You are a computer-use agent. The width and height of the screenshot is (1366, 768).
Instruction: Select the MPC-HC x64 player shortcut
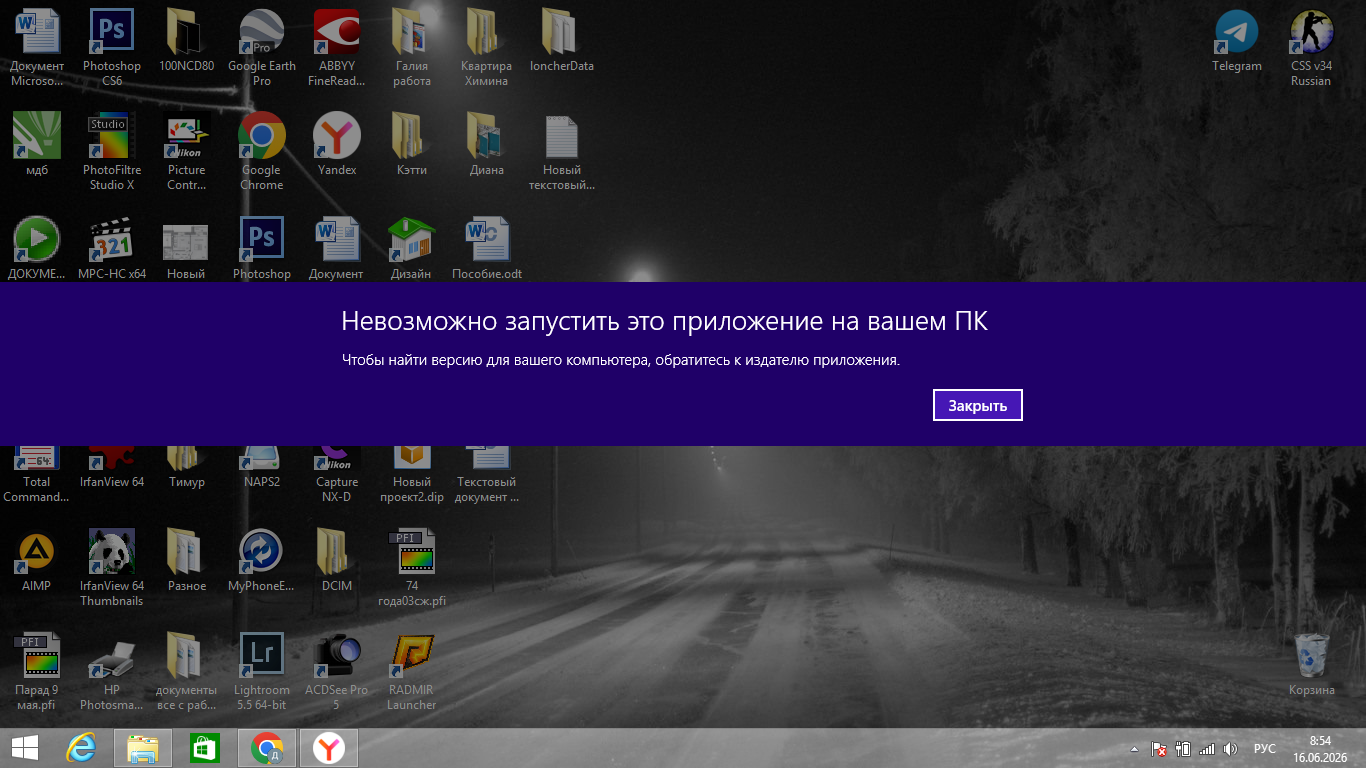(x=112, y=247)
